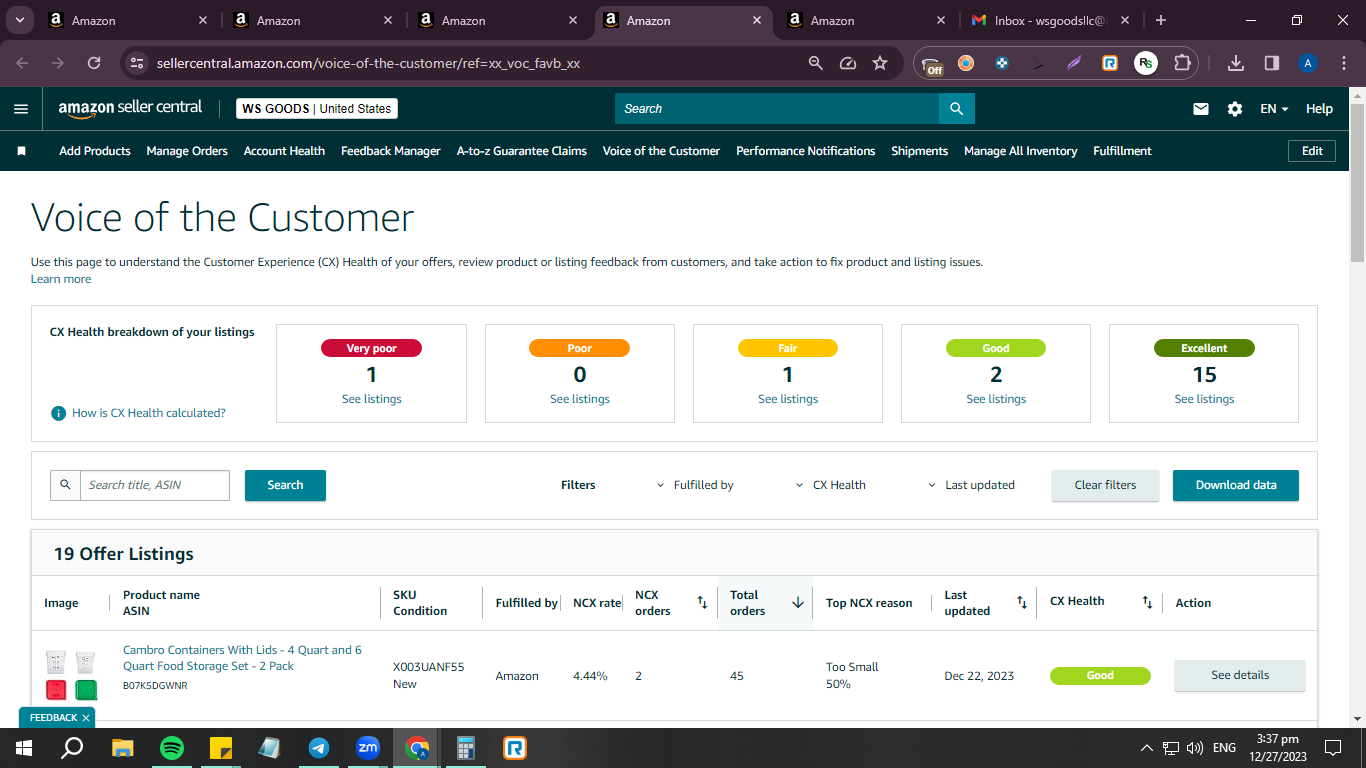This screenshot has width=1366, height=768.
Task: Click the Download data button
Action: (x=1236, y=485)
